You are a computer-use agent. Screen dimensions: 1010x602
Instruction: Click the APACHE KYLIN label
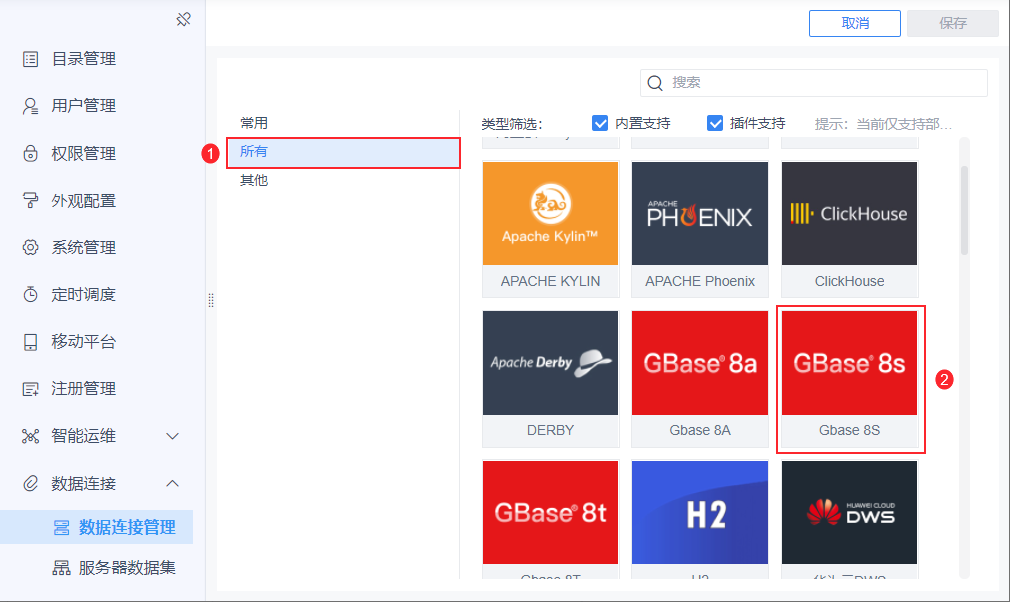(x=550, y=281)
